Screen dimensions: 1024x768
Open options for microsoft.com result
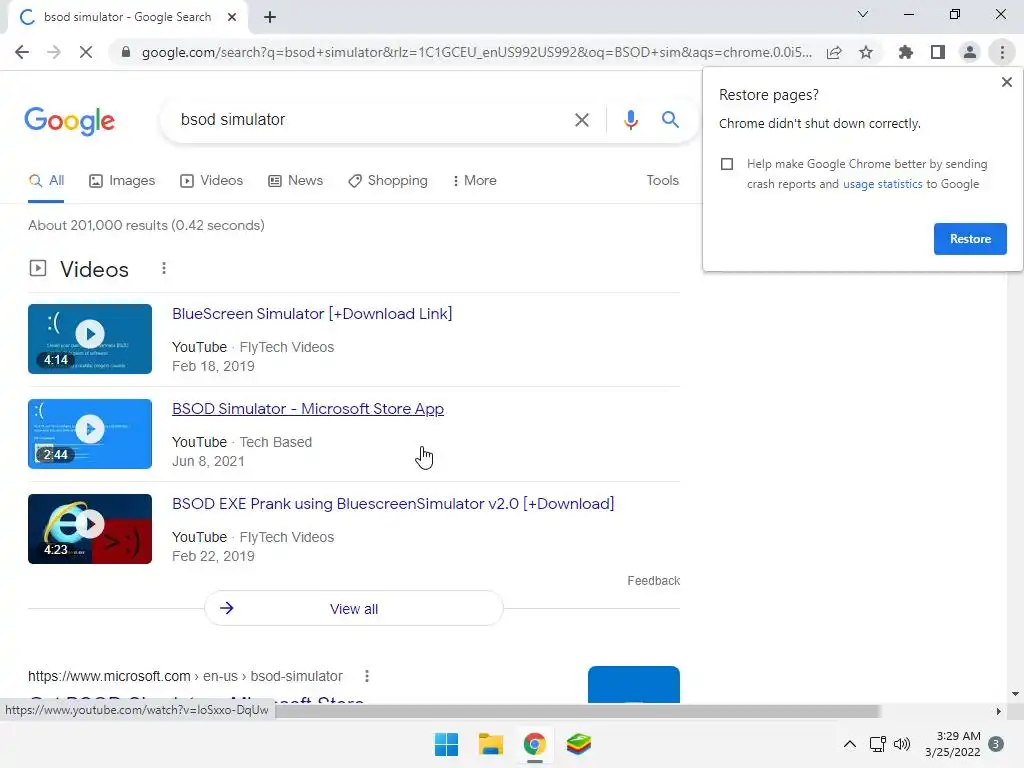367,676
